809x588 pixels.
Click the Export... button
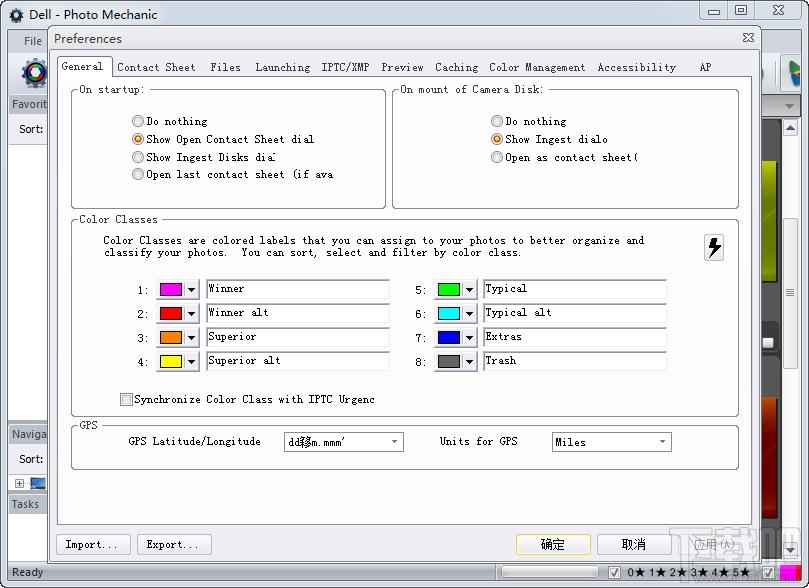[x=174, y=545]
